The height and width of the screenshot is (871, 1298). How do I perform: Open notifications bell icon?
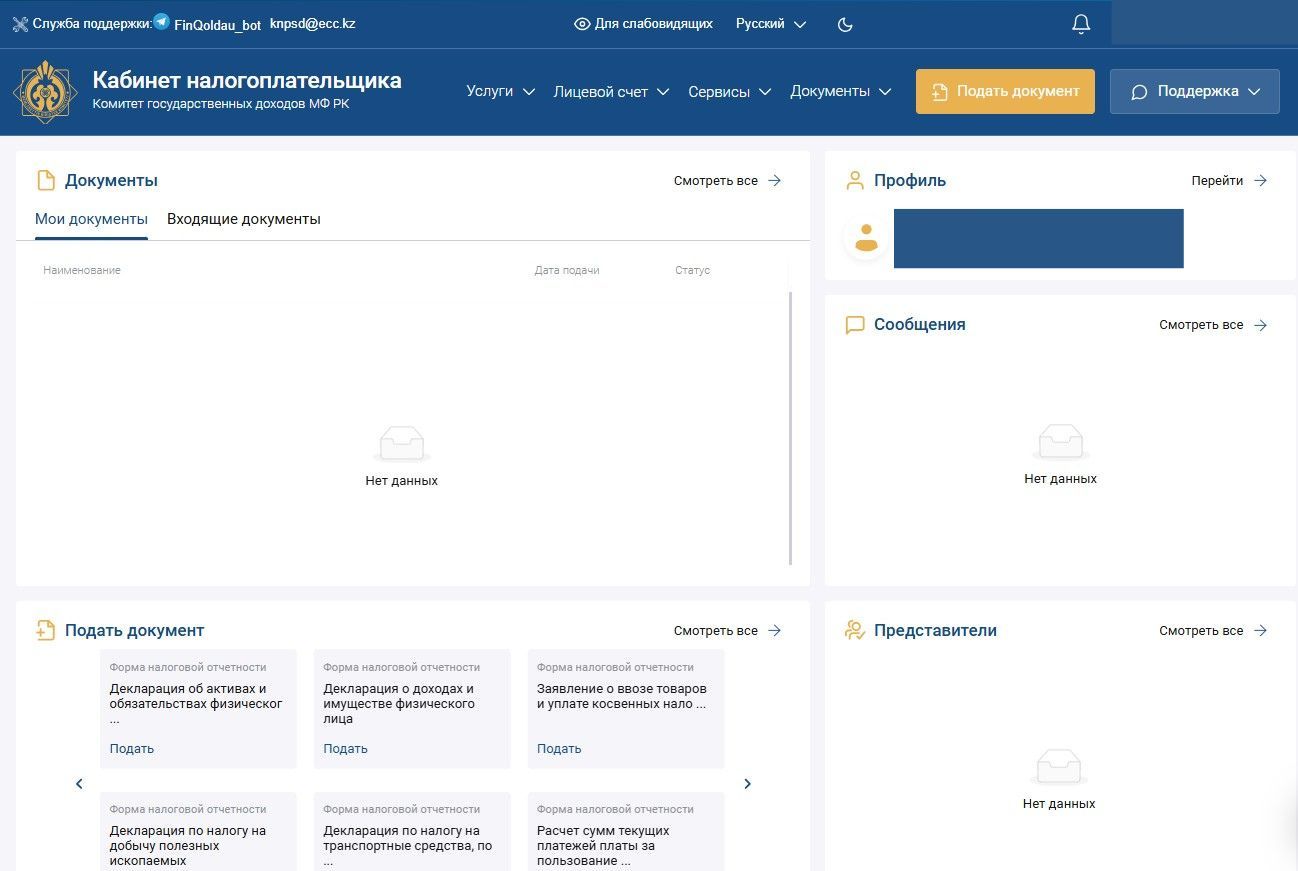pyautogui.click(x=1081, y=24)
